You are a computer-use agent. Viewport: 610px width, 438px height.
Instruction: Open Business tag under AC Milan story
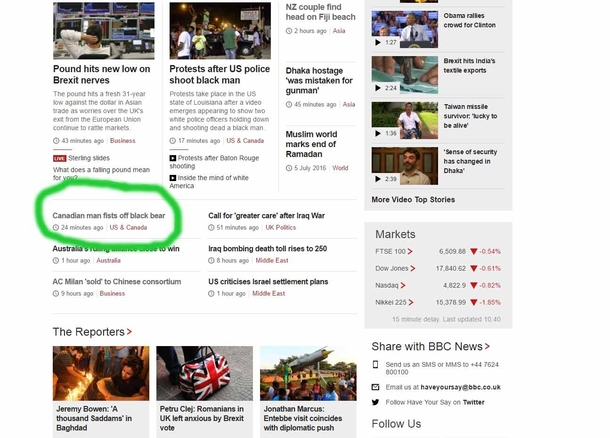coord(112,294)
